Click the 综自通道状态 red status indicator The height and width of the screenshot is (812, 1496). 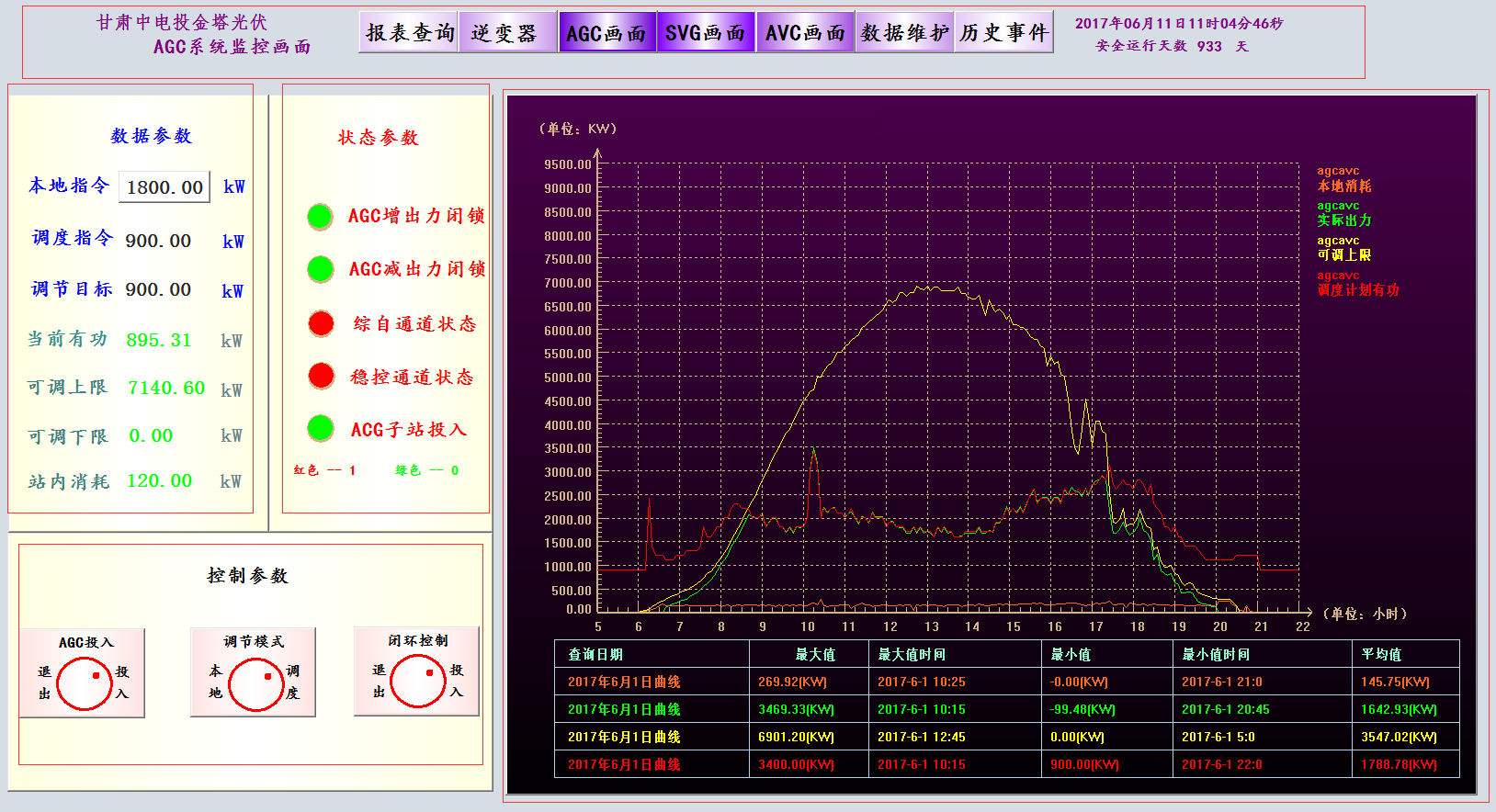(321, 323)
